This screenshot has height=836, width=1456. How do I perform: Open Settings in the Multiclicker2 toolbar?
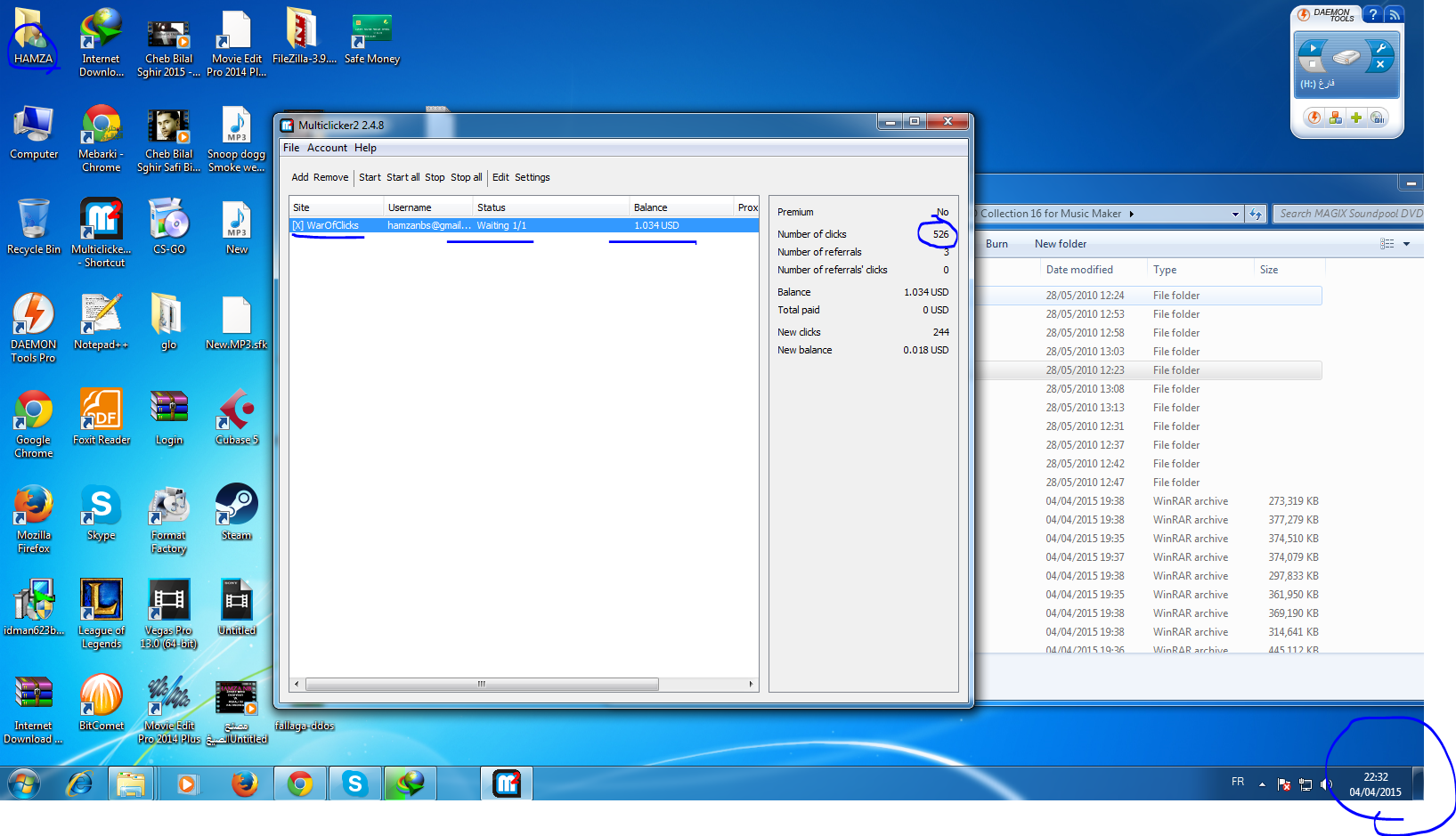[533, 177]
